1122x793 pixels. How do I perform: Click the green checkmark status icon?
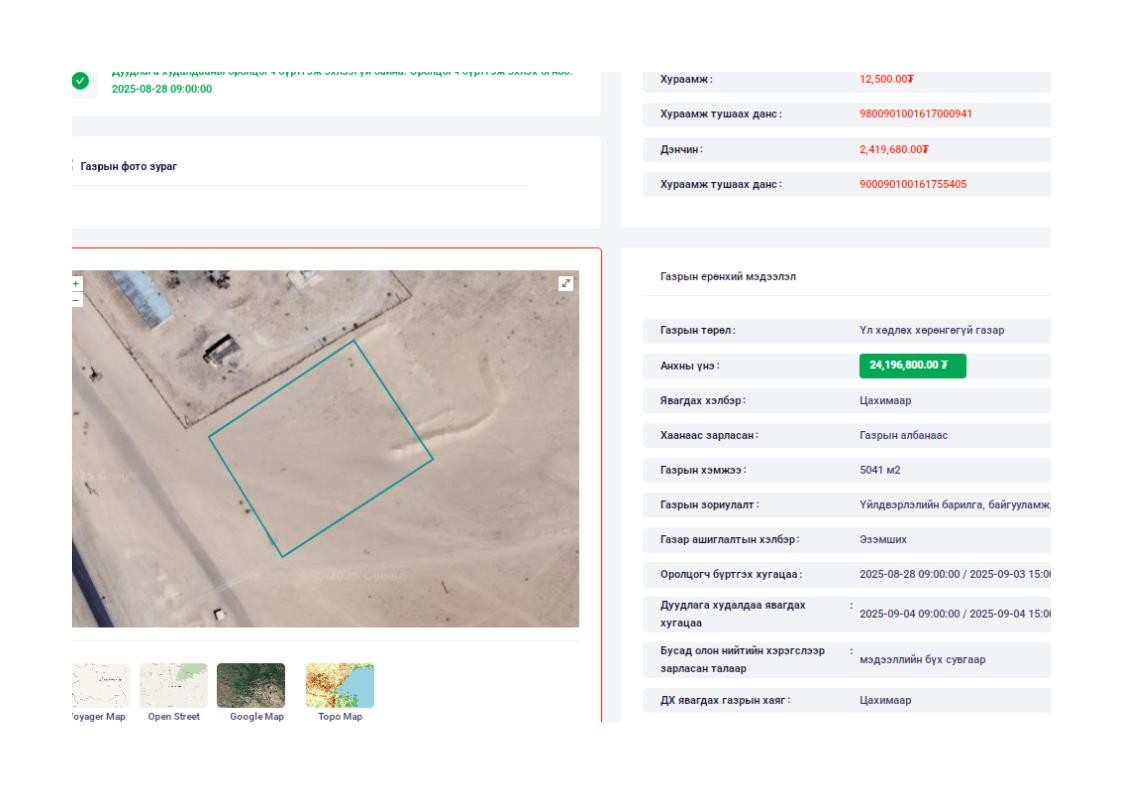[x=81, y=81]
